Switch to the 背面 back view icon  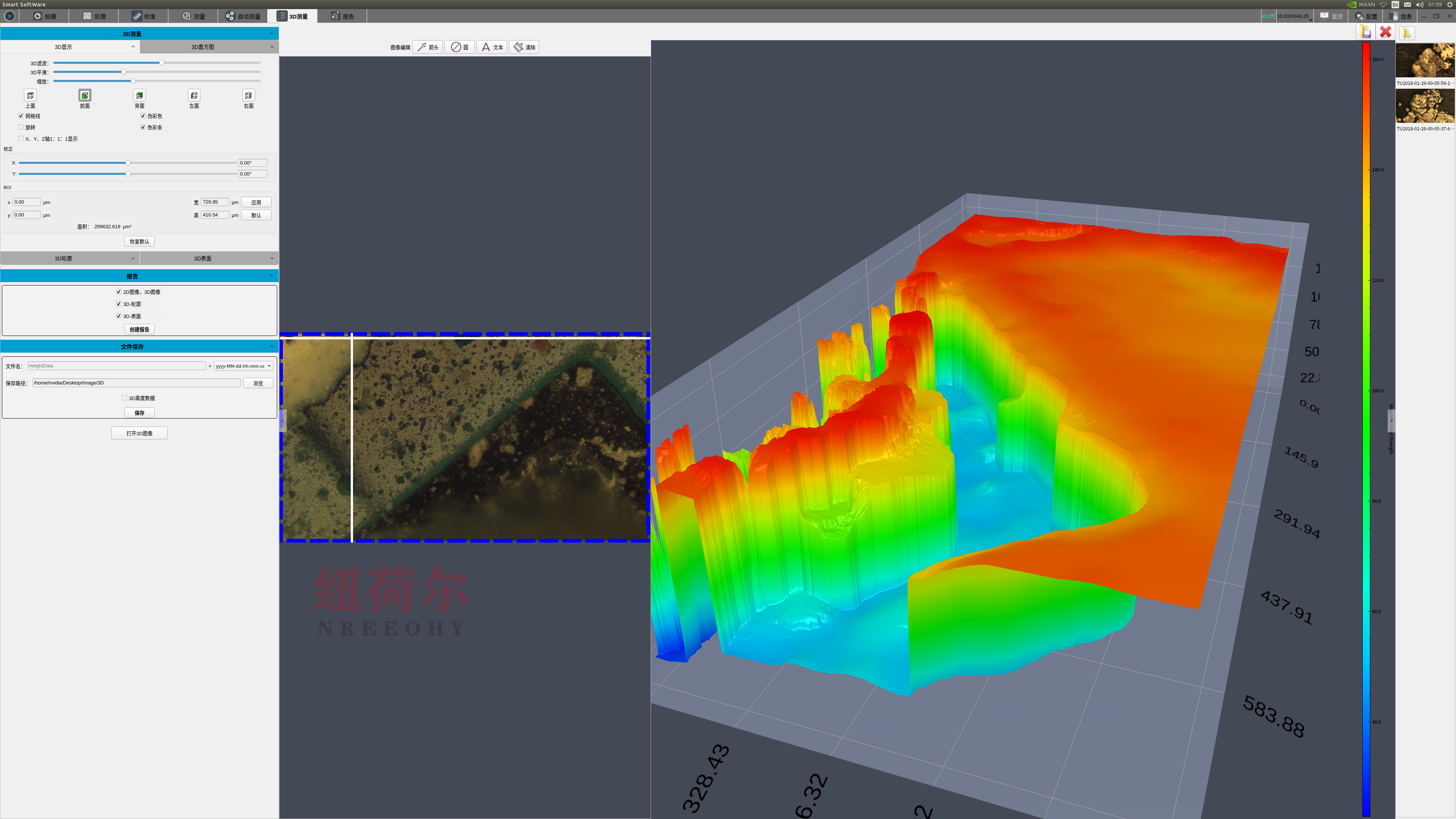click(140, 96)
